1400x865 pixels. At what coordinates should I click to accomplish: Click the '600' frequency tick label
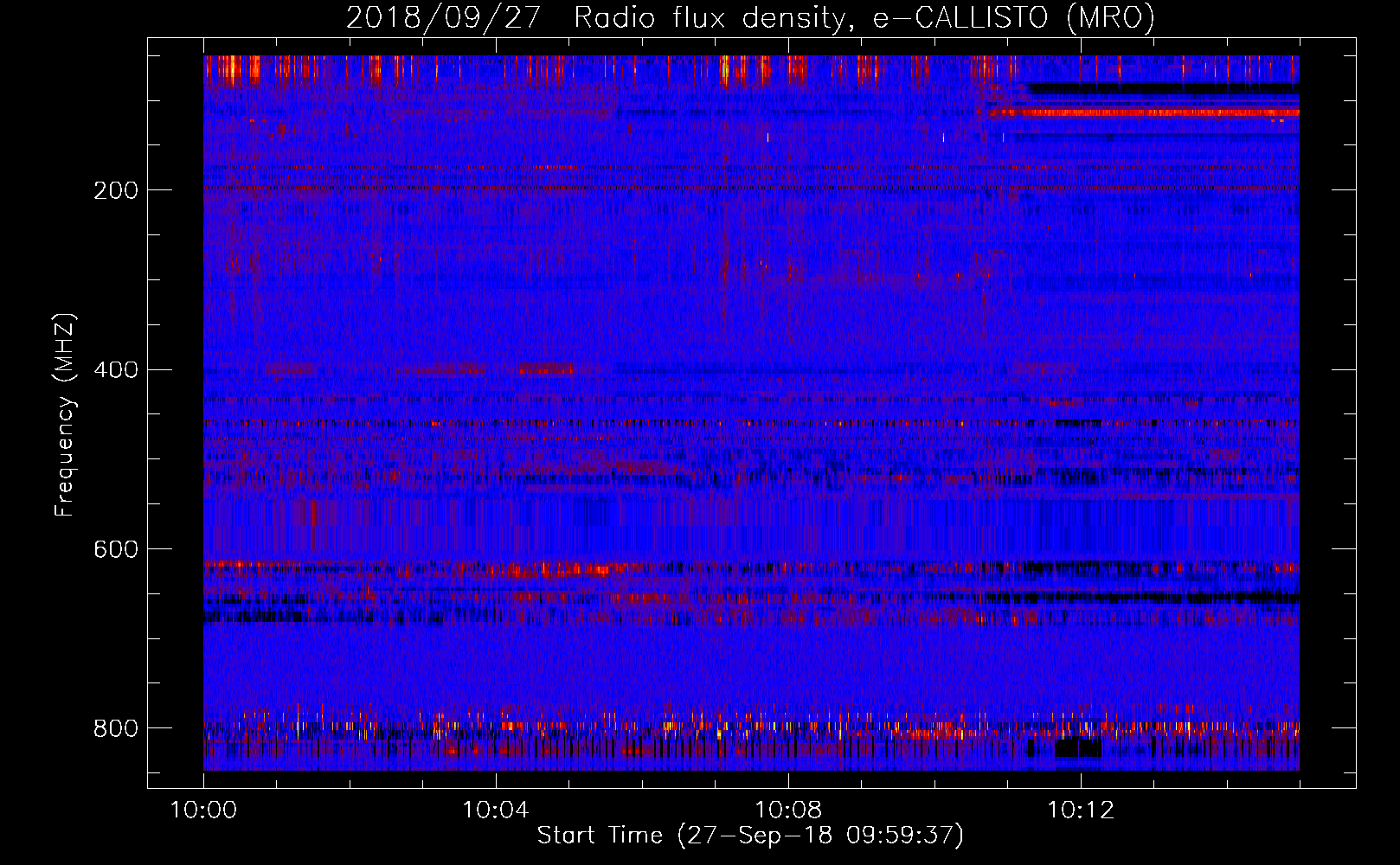pos(116,550)
